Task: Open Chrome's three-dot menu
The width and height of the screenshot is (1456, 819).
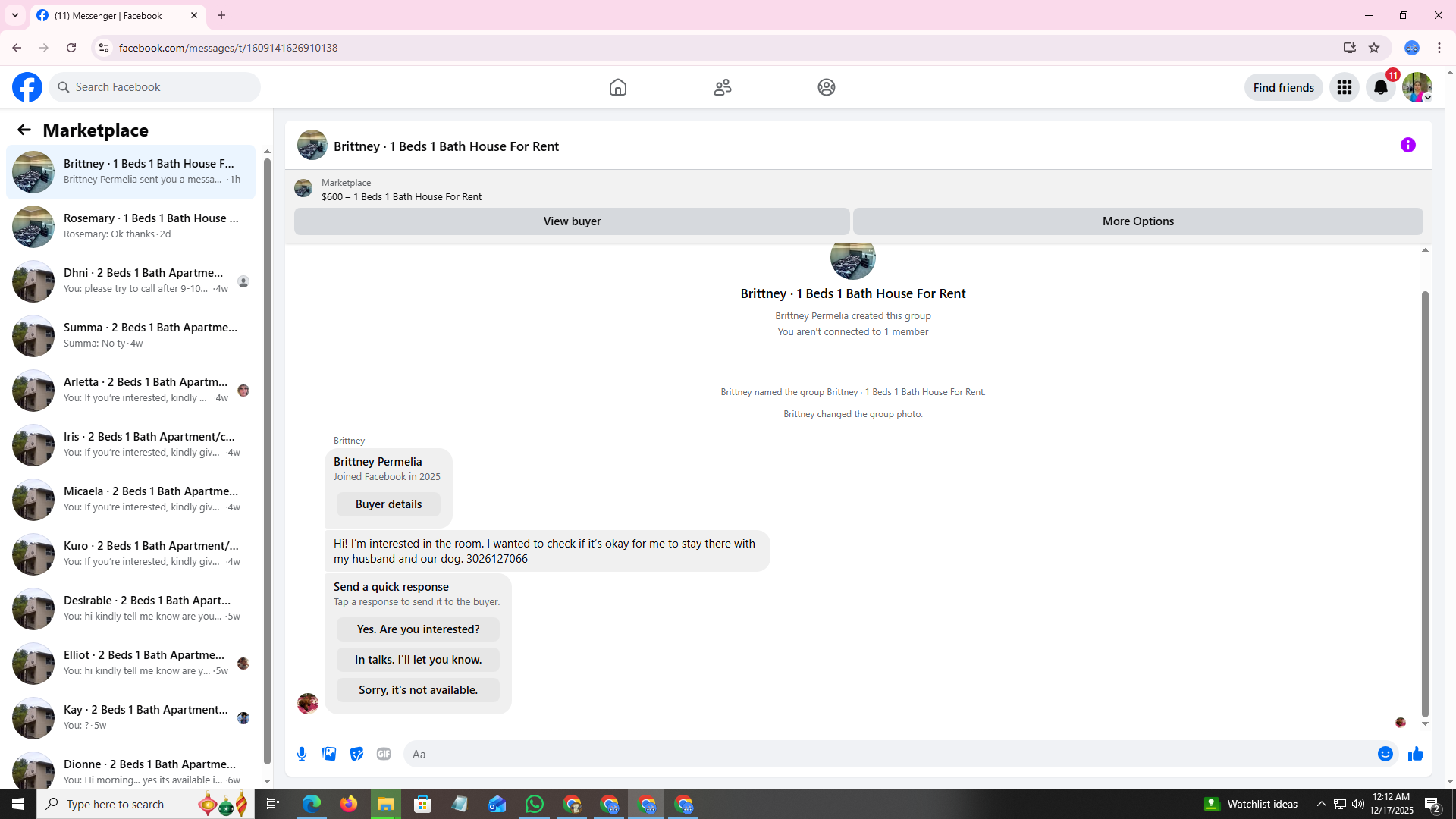Action: (1439, 48)
